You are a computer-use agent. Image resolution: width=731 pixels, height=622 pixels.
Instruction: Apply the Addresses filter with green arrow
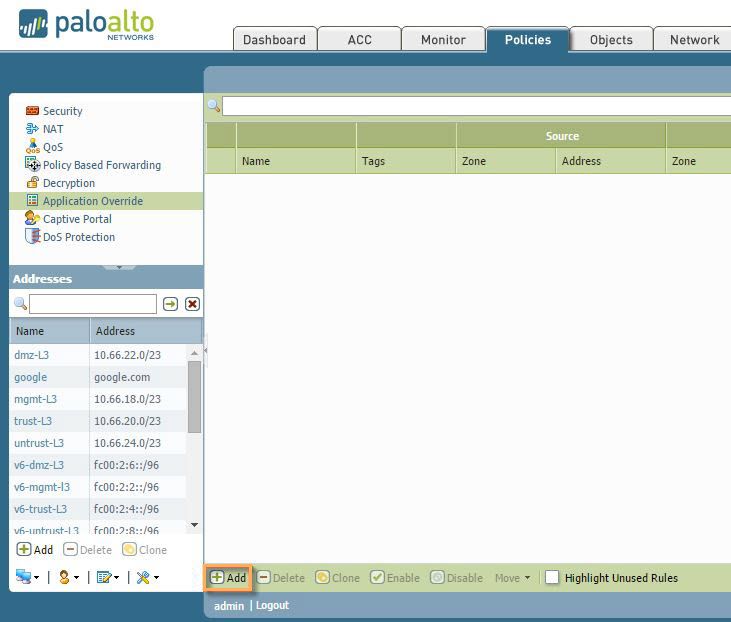pyautogui.click(x=170, y=304)
